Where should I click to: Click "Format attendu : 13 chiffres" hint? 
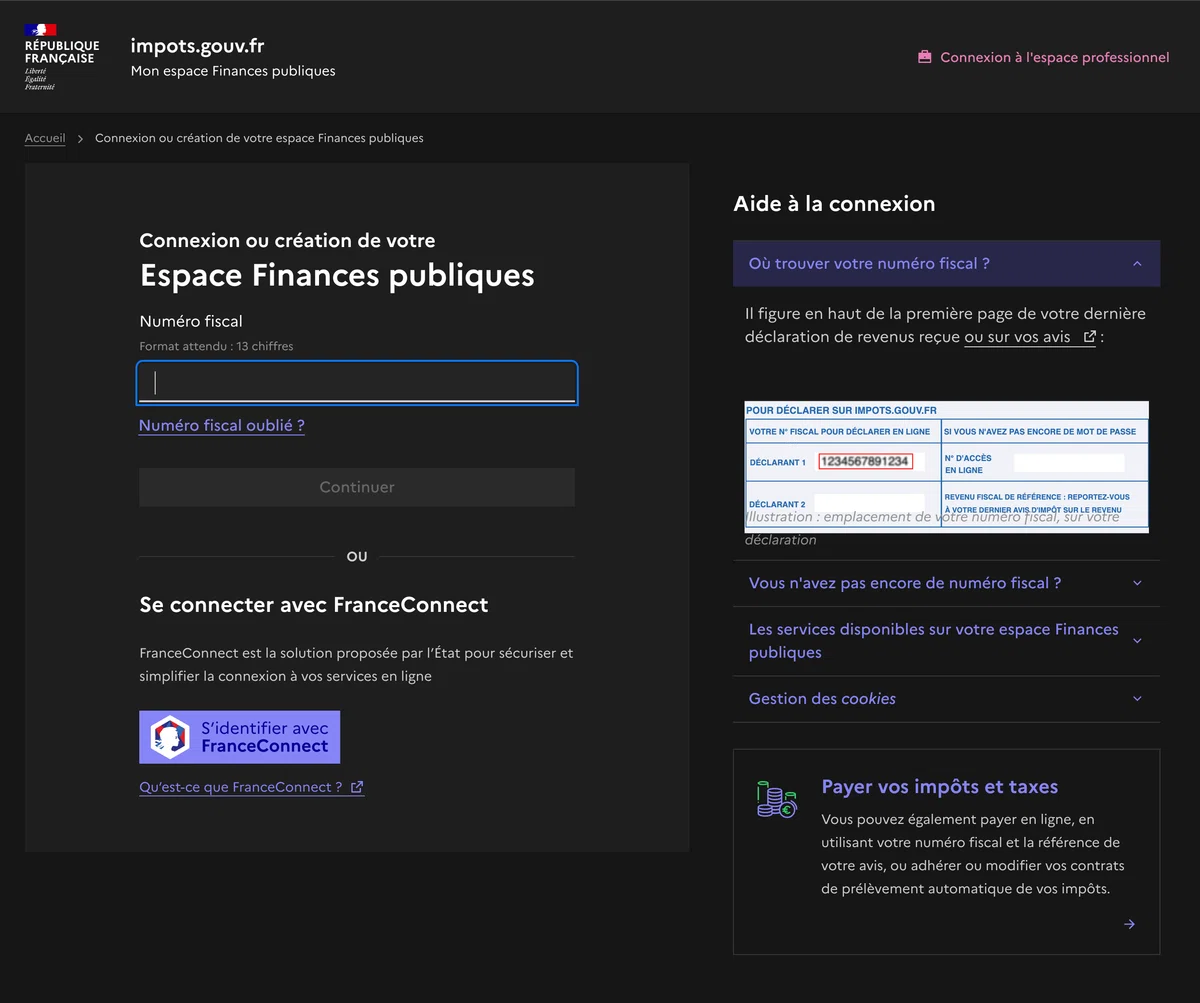216,346
